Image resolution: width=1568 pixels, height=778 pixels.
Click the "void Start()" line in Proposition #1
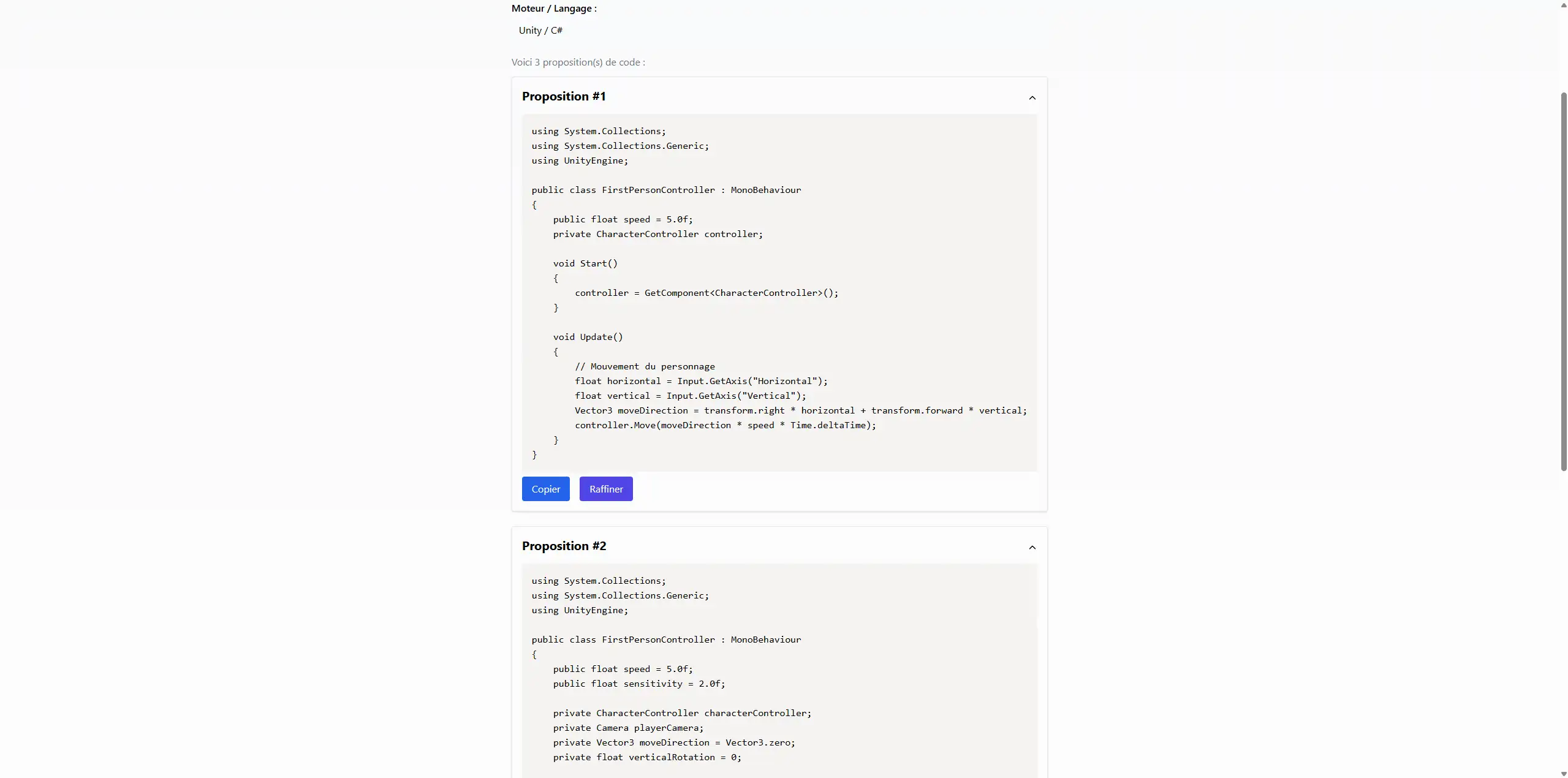click(x=585, y=263)
